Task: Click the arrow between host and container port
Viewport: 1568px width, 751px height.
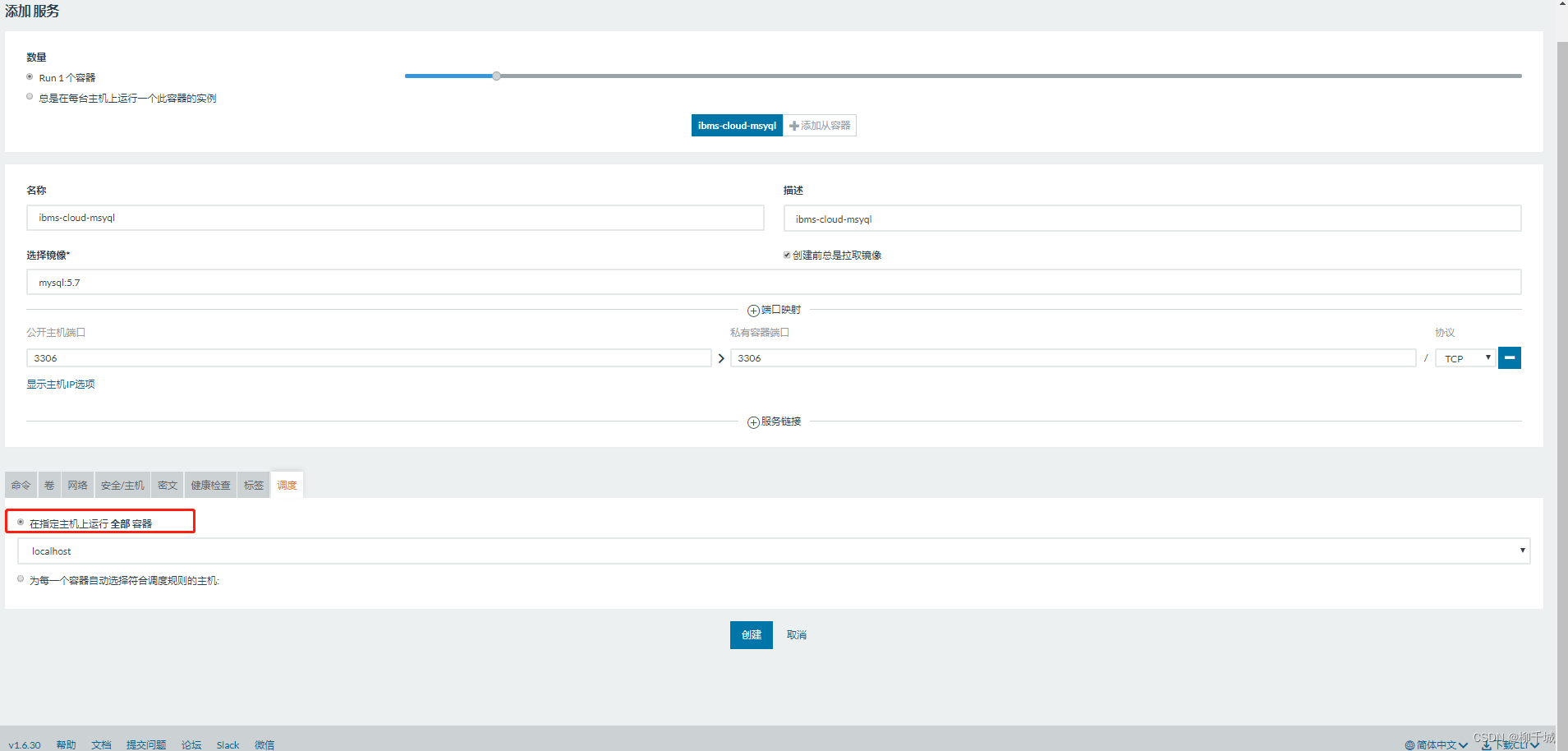Action: pyautogui.click(x=721, y=358)
